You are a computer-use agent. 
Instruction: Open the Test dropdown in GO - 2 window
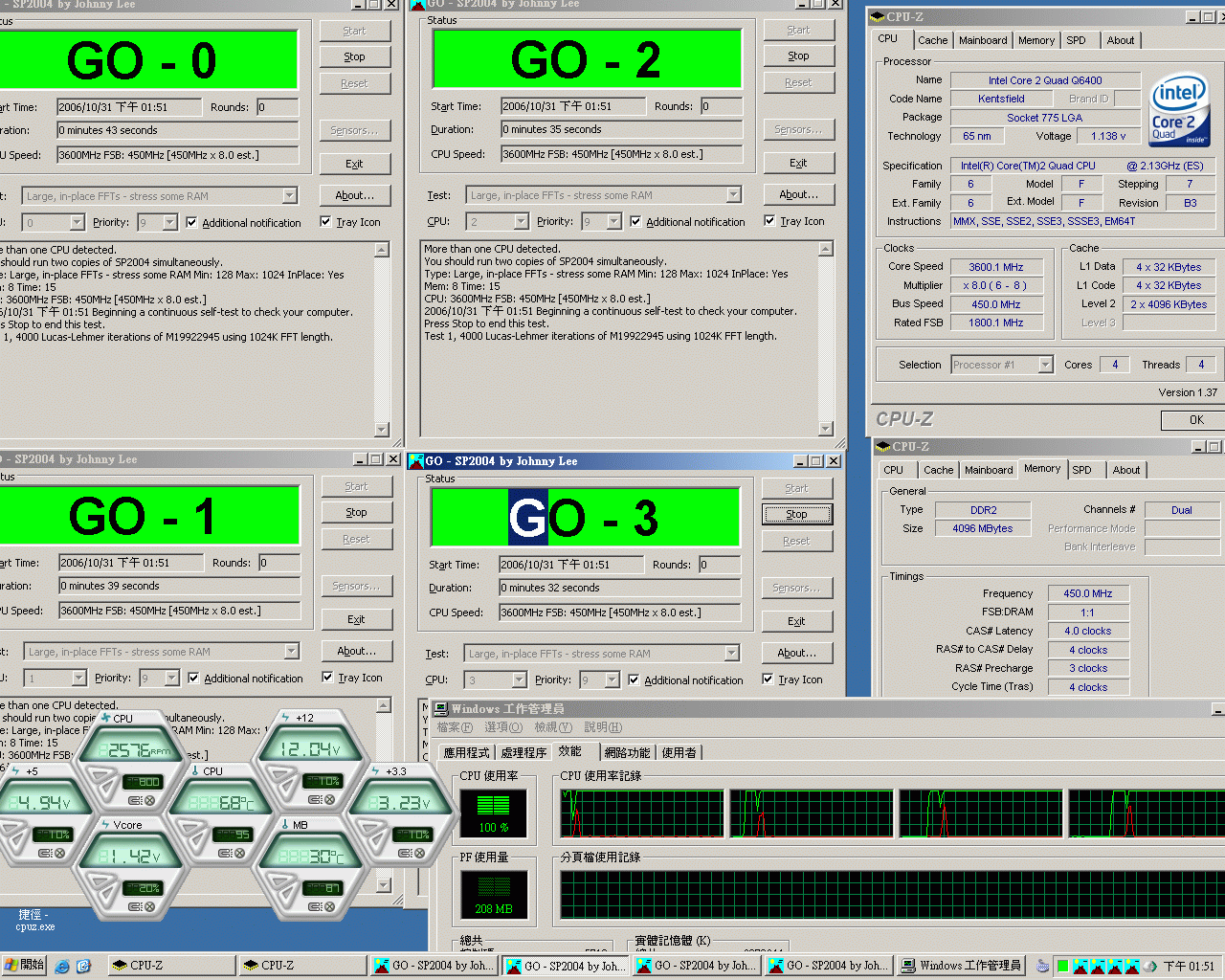click(733, 195)
